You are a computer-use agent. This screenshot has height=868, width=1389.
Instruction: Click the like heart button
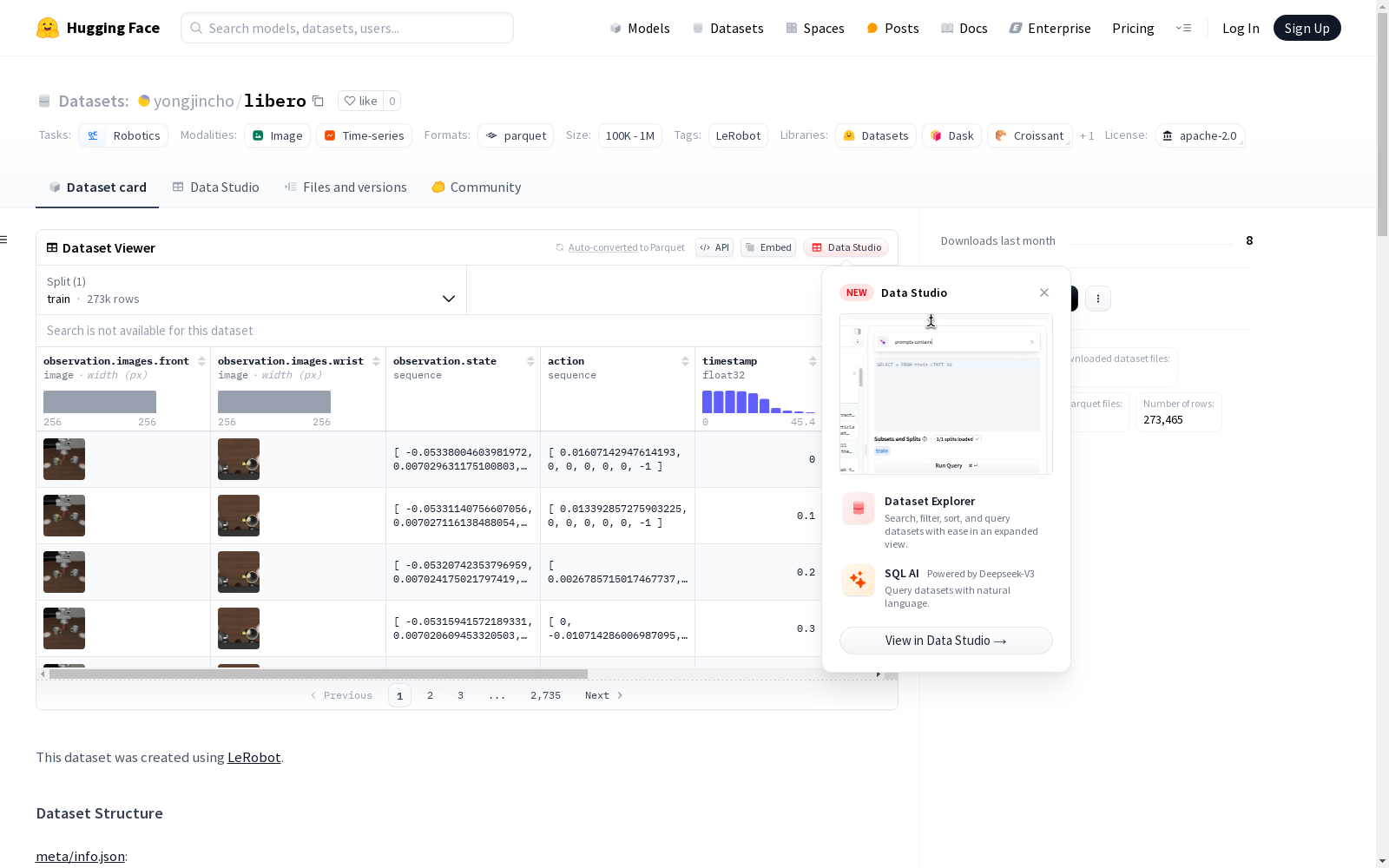coord(360,101)
